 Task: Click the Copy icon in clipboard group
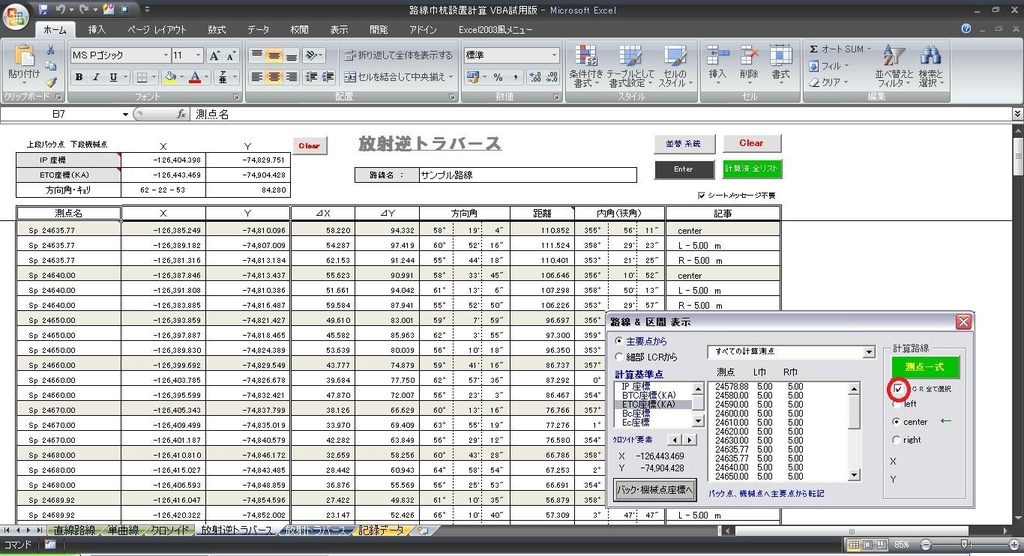point(51,66)
